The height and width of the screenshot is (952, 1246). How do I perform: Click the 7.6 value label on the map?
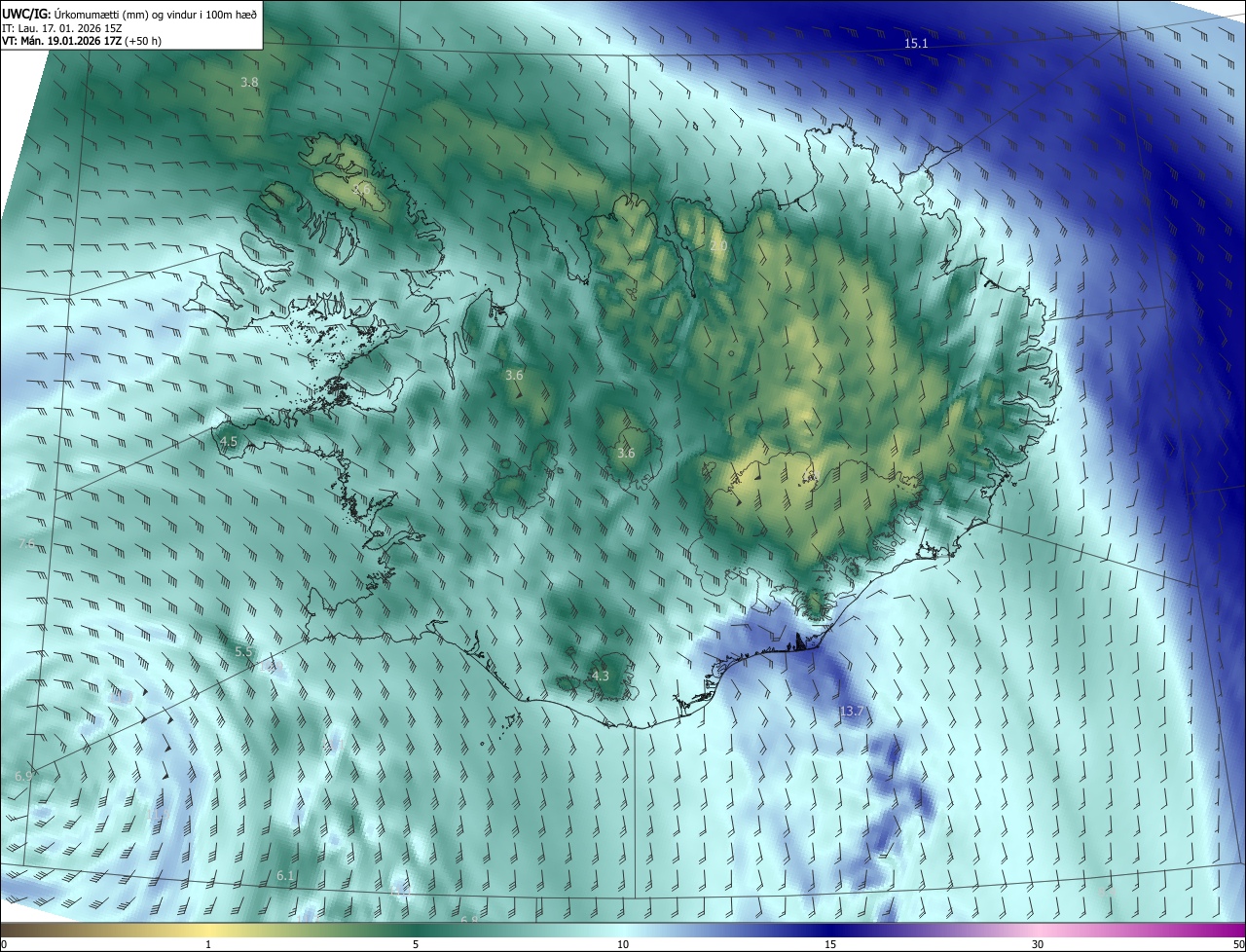point(26,543)
